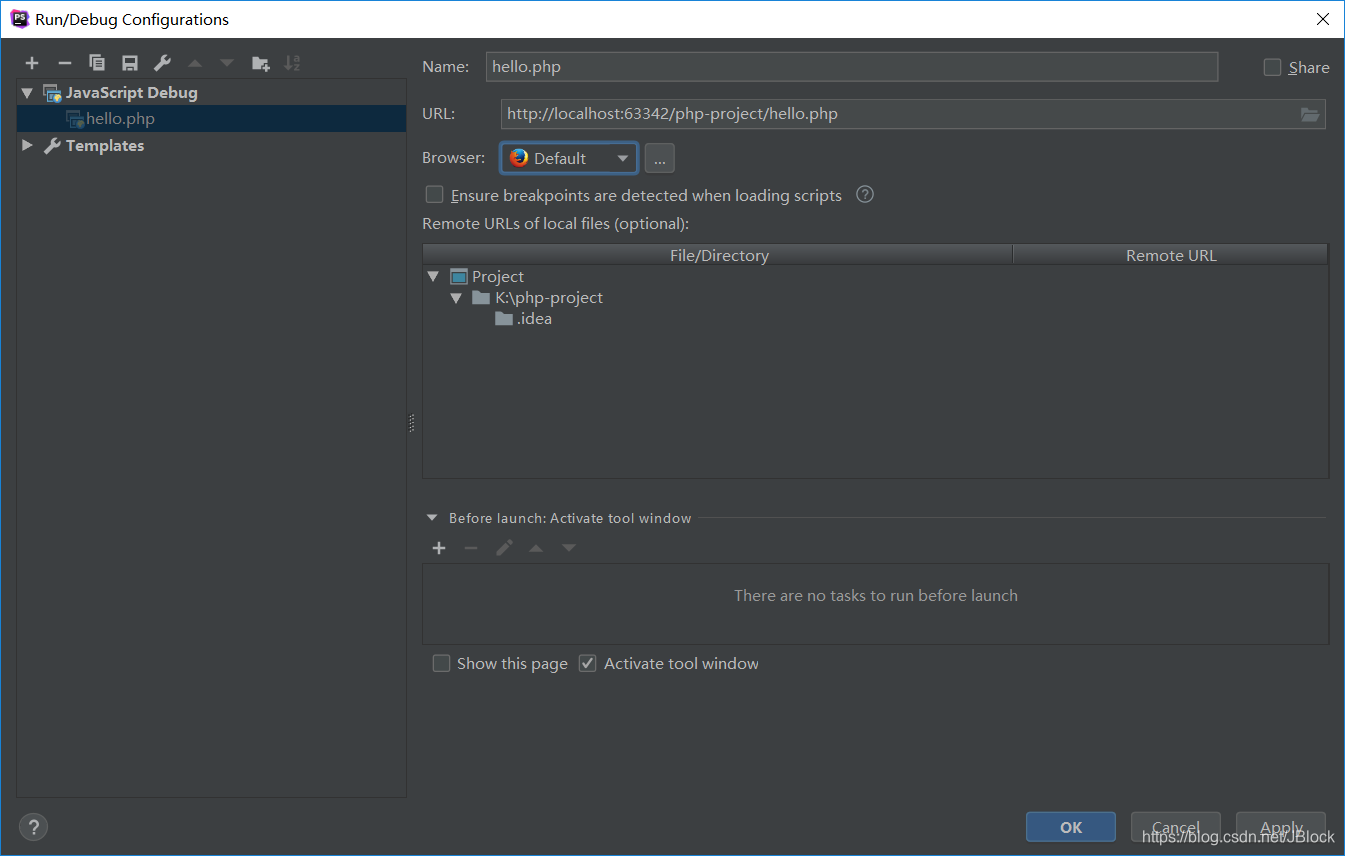Enable Ensure breakpoints are detected checkbox
Image resolution: width=1345 pixels, height=856 pixels.
pyautogui.click(x=434, y=195)
